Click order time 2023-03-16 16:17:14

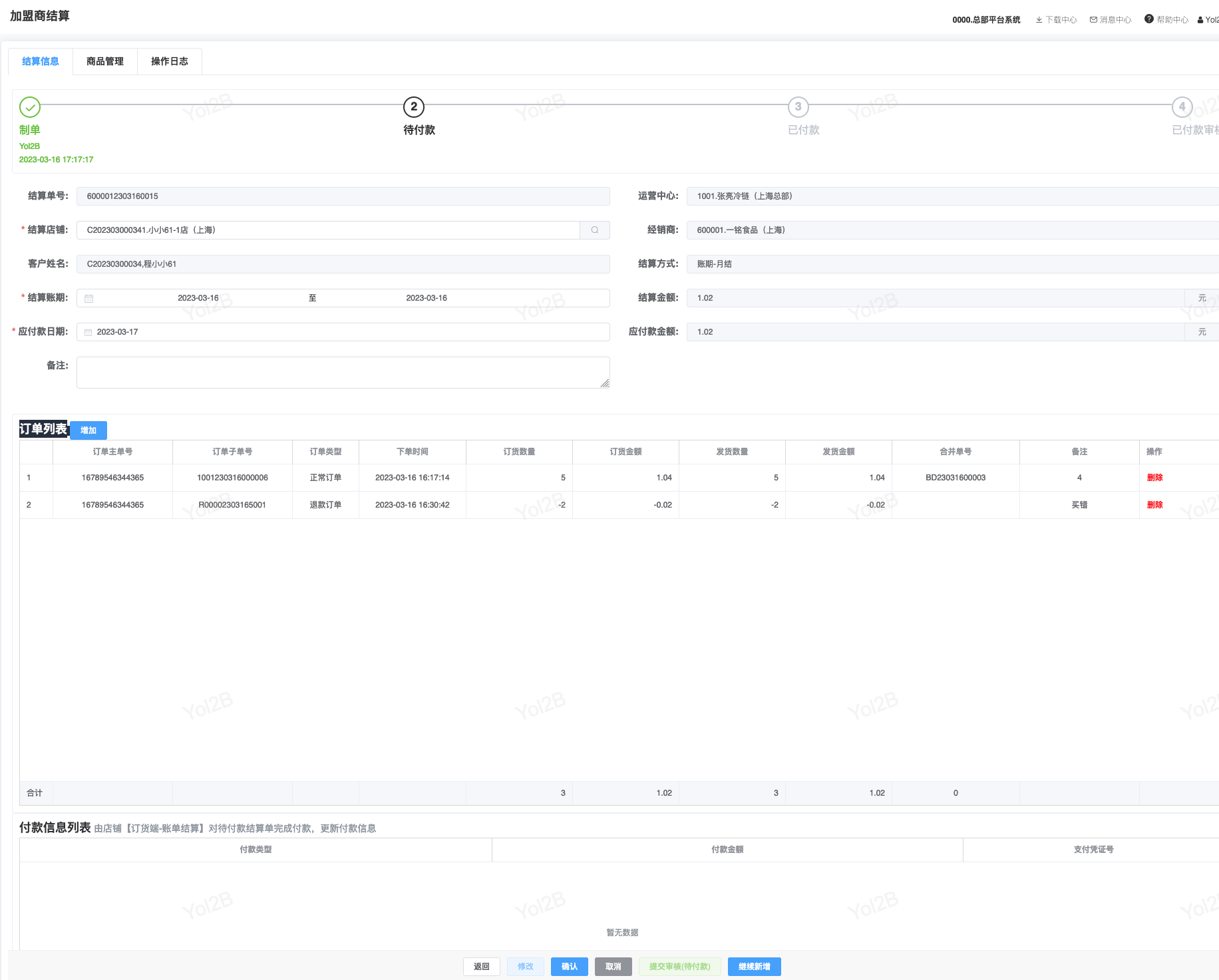tap(413, 478)
